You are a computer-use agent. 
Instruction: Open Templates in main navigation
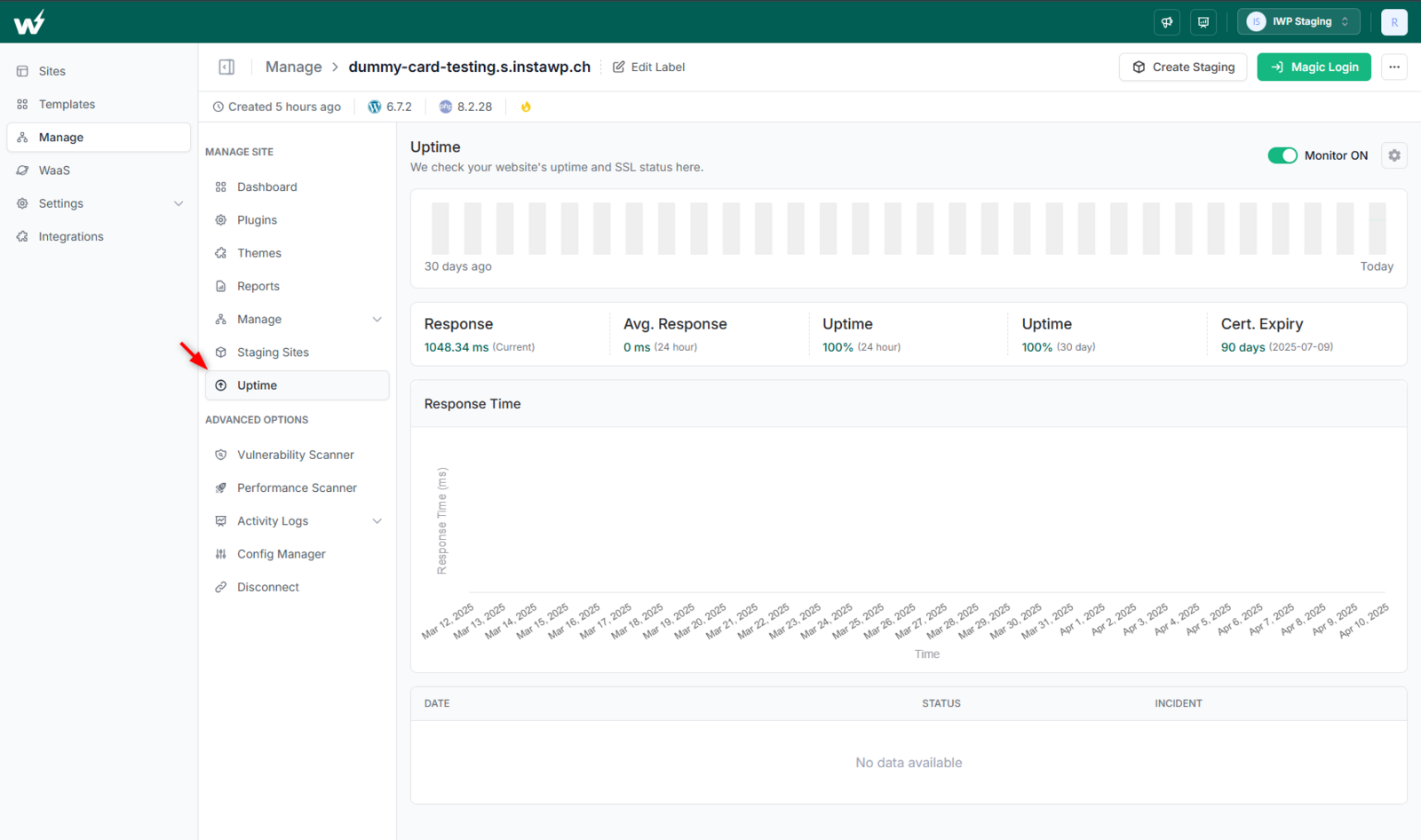click(x=99, y=104)
